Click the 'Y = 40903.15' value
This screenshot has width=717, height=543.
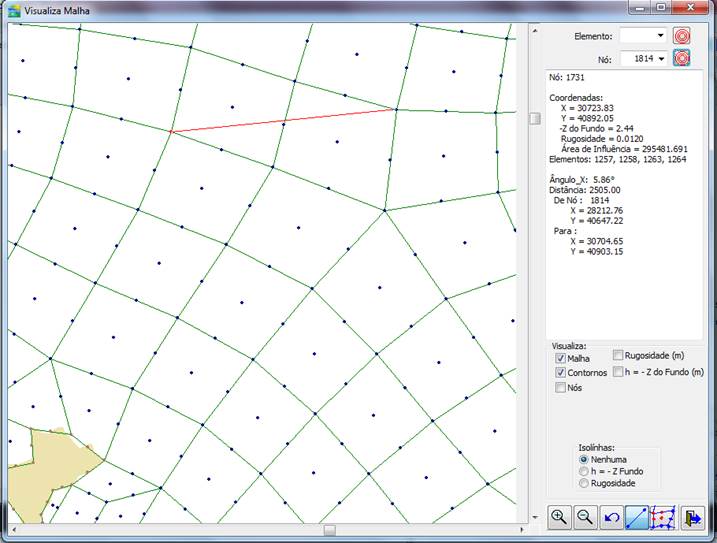[x=596, y=251]
